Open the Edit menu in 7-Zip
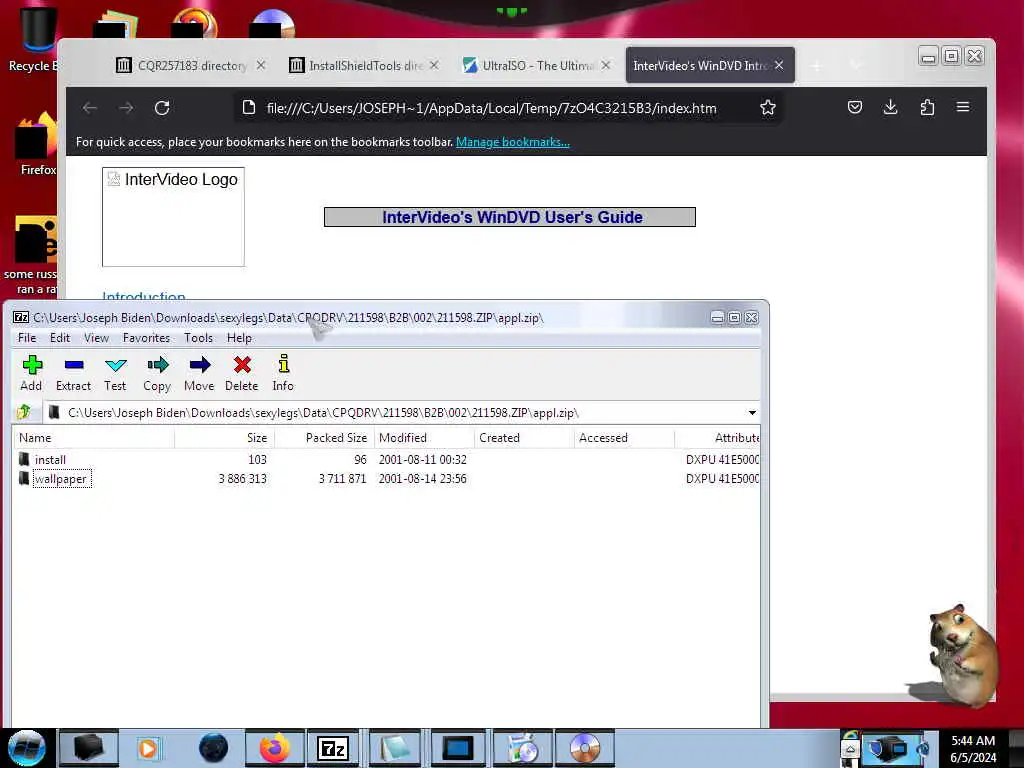 59,338
